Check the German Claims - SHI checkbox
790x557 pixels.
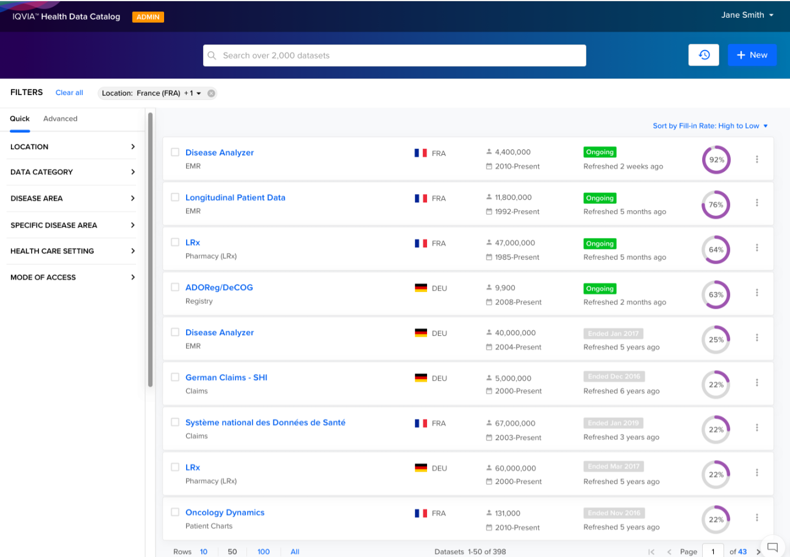[x=175, y=377]
